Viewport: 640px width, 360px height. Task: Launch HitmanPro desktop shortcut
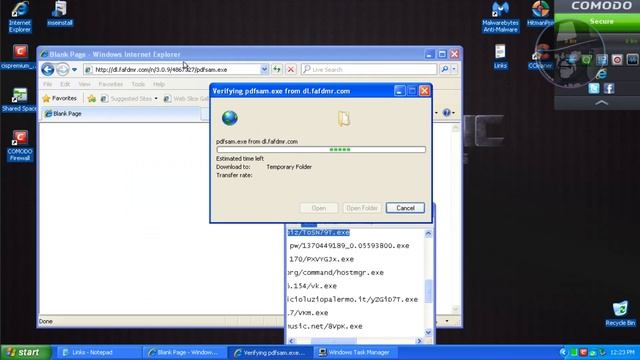[540, 14]
